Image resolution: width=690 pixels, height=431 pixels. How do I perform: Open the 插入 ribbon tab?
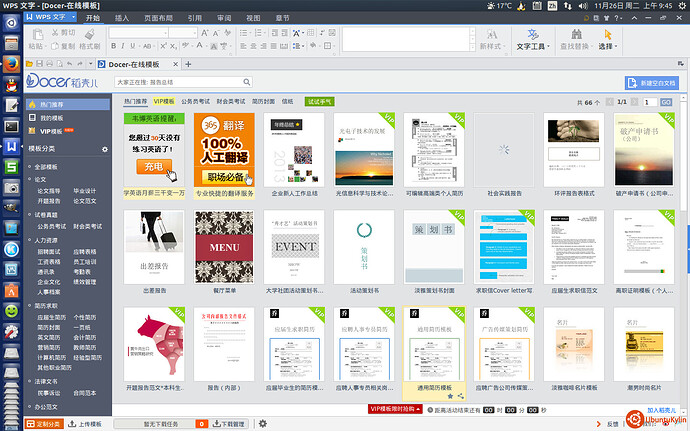pyautogui.click(x=121, y=17)
